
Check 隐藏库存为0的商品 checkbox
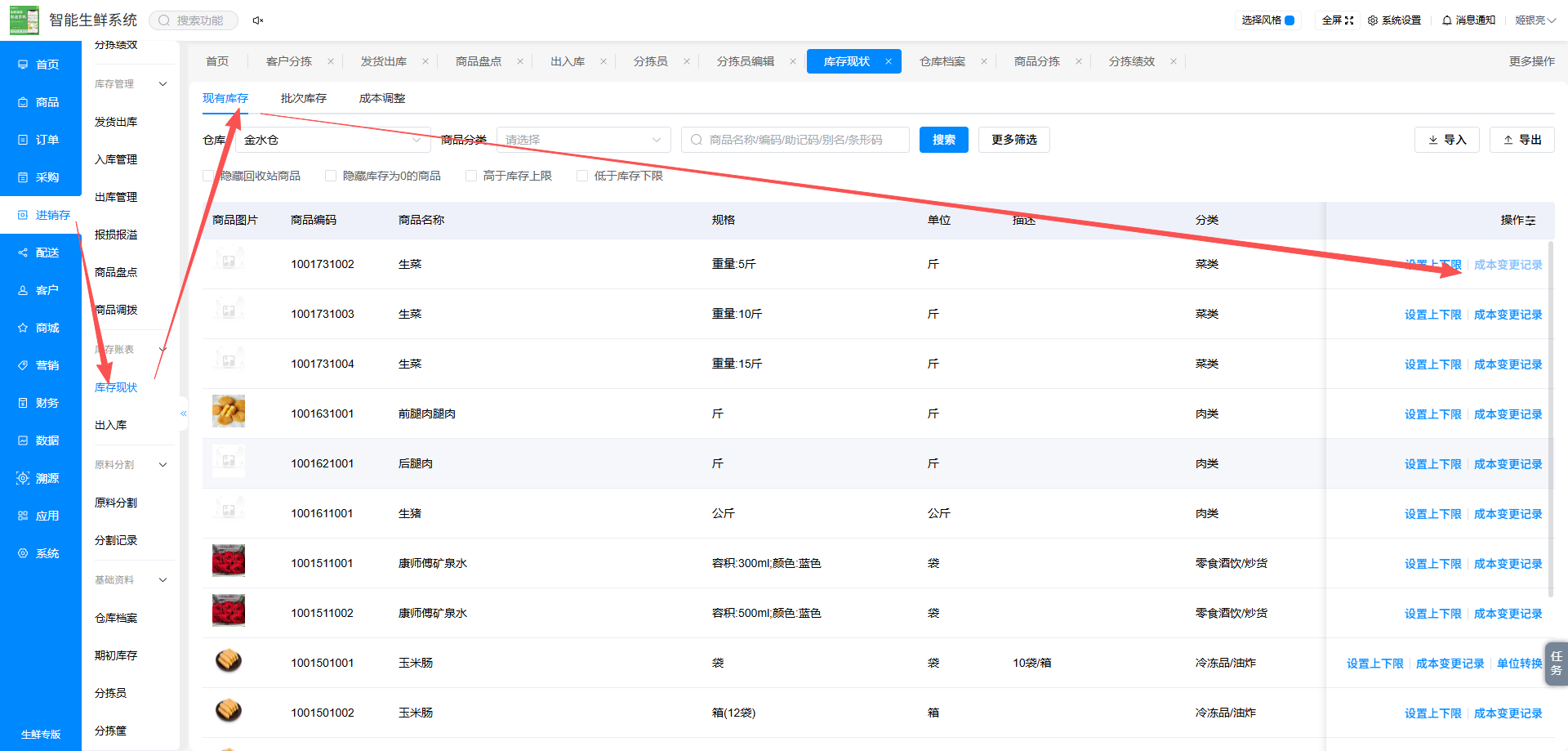click(331, 176)
